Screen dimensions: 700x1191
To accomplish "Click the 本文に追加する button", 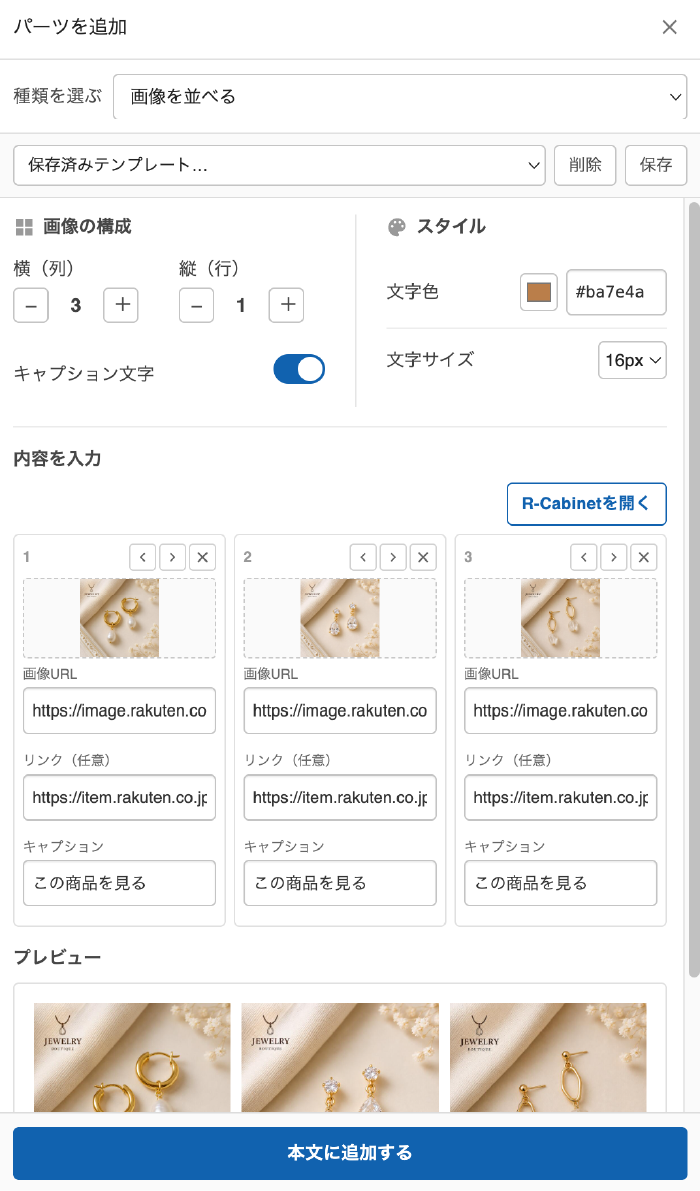I will [350, 1153].
